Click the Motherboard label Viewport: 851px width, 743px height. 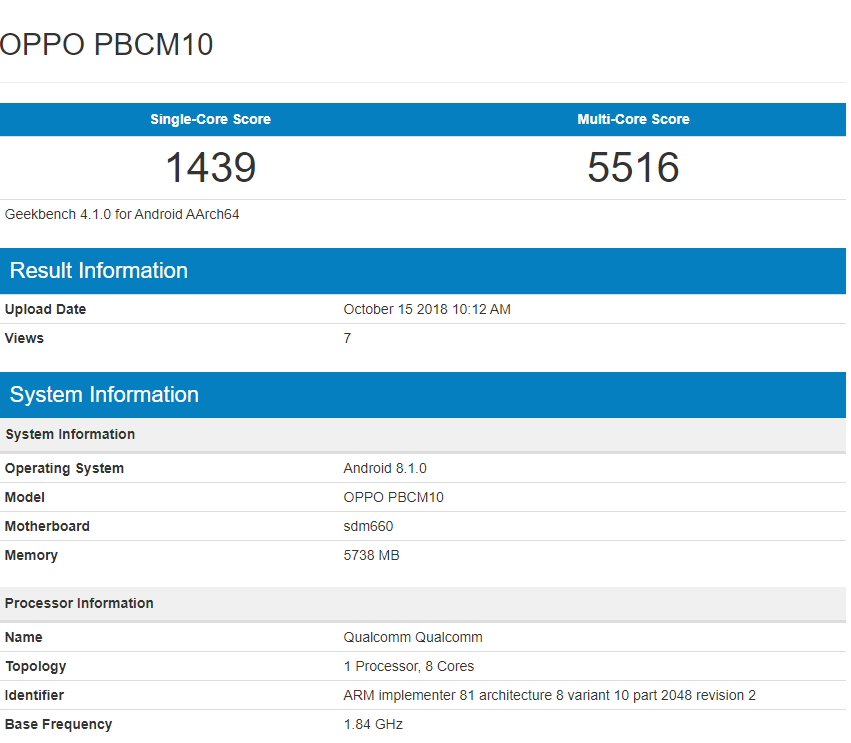(x=47, y=526)
